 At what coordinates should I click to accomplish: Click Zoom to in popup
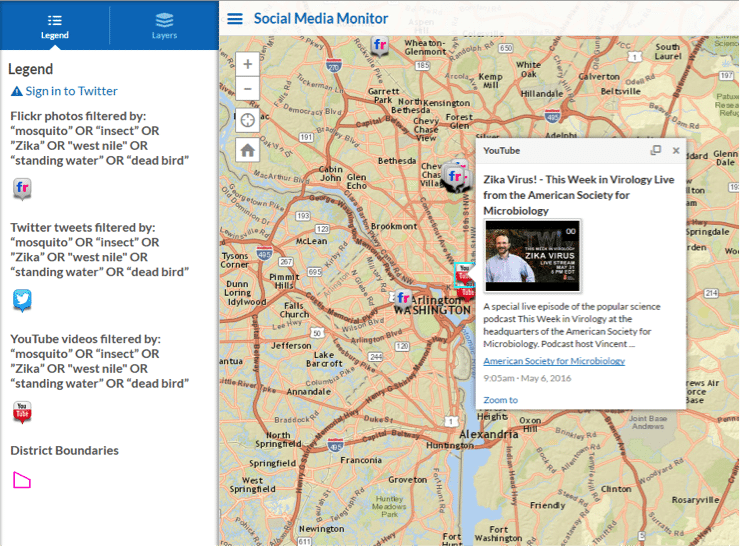point(500,400)
